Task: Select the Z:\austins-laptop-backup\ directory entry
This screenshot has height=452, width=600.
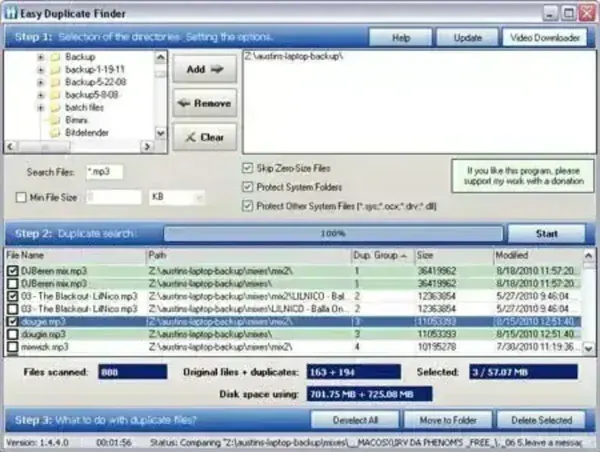Action: tap(294, 57)
